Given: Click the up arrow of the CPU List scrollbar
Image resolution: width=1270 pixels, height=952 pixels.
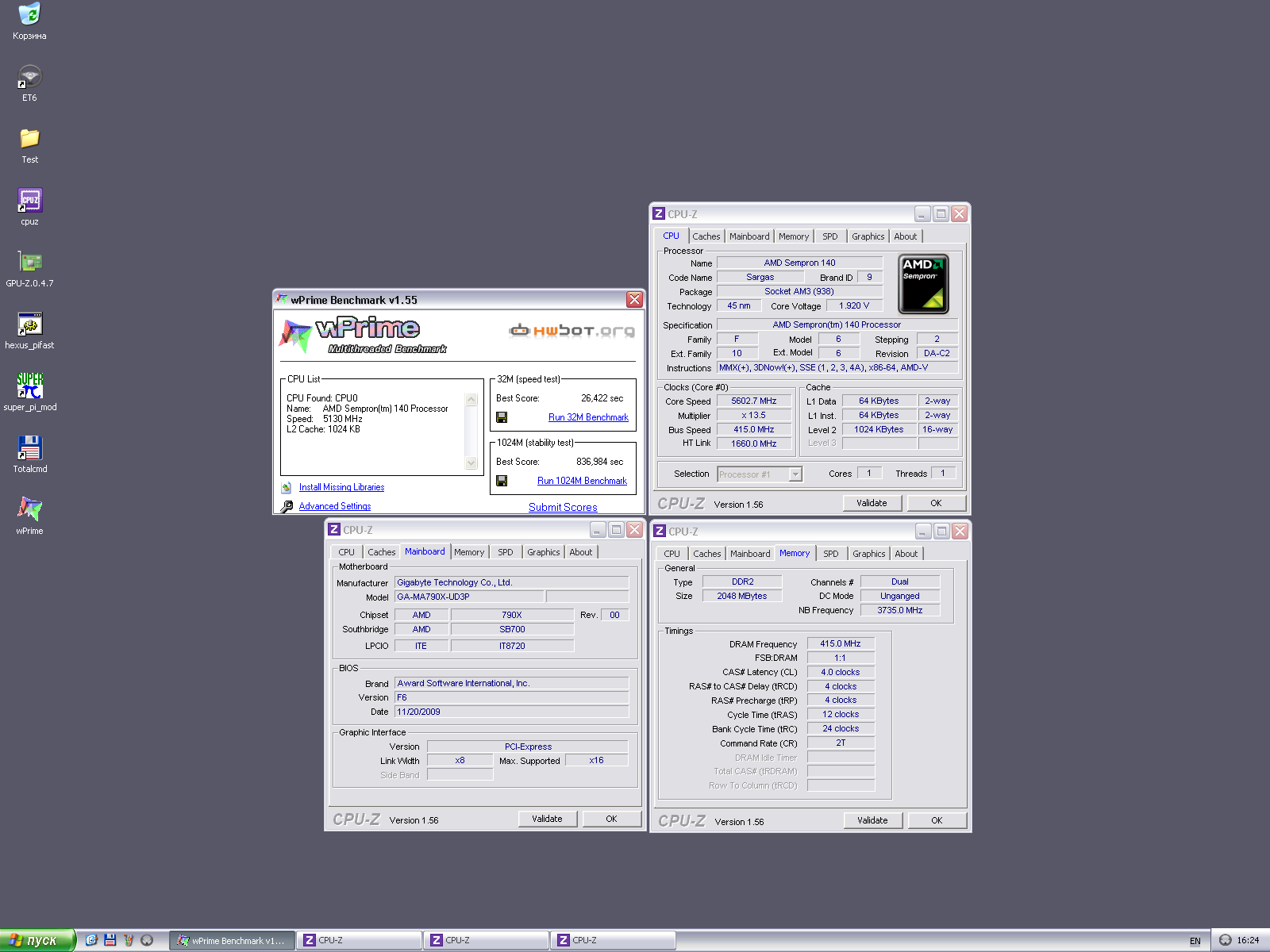Looking at the screenshot, I should 471,400.
